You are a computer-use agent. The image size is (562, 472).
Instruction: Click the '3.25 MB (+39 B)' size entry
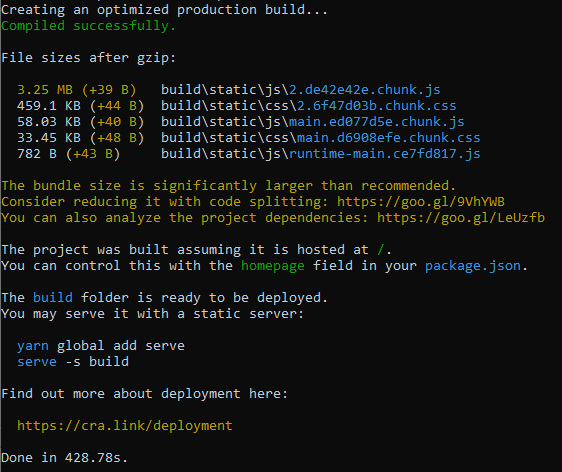[77, 90]
